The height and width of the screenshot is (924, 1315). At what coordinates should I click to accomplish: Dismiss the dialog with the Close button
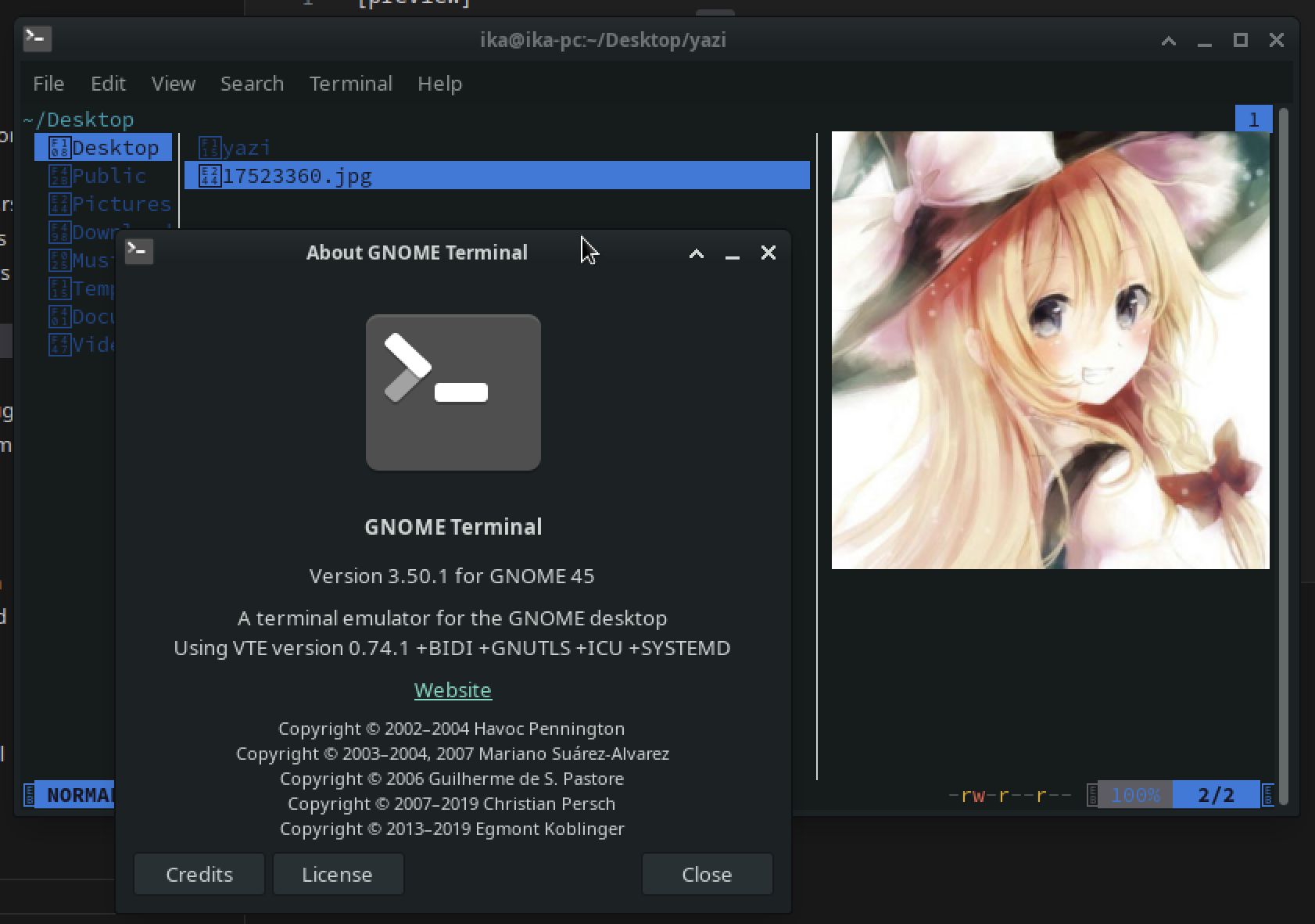[x=707, y=874]
